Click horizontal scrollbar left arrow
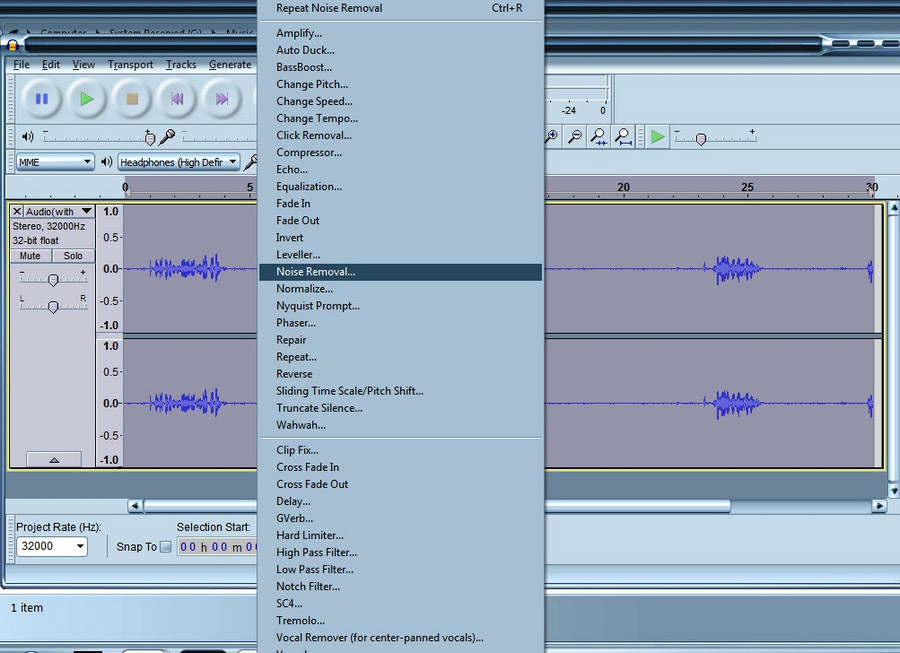 click(x=135, y=506)
